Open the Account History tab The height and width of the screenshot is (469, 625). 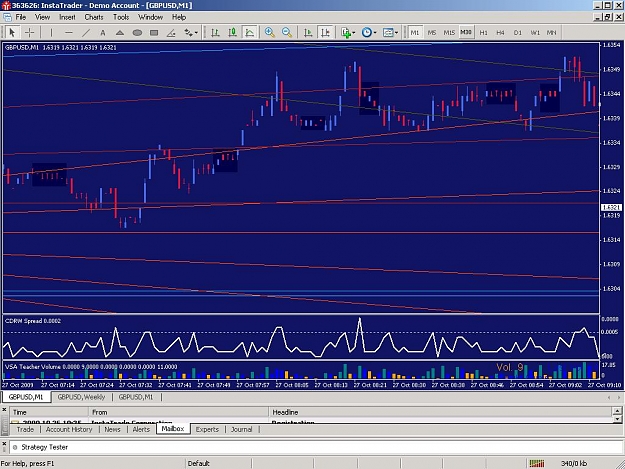tap(69, 429)
